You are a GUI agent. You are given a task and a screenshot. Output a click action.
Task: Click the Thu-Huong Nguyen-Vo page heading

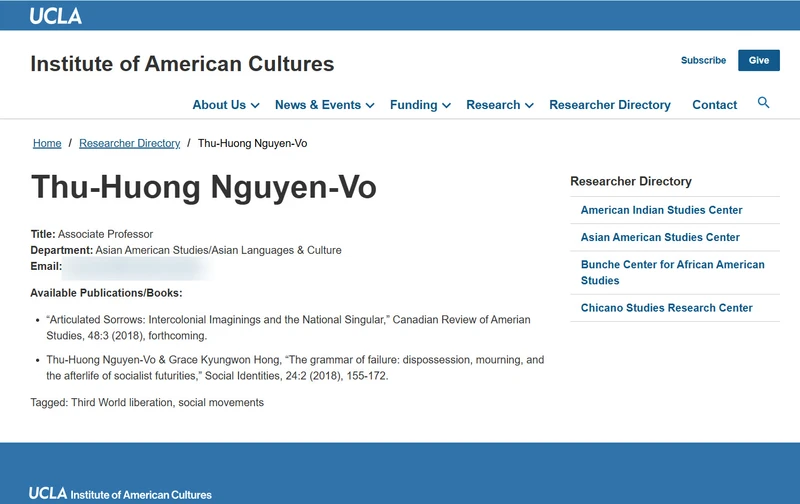[204, 187]
